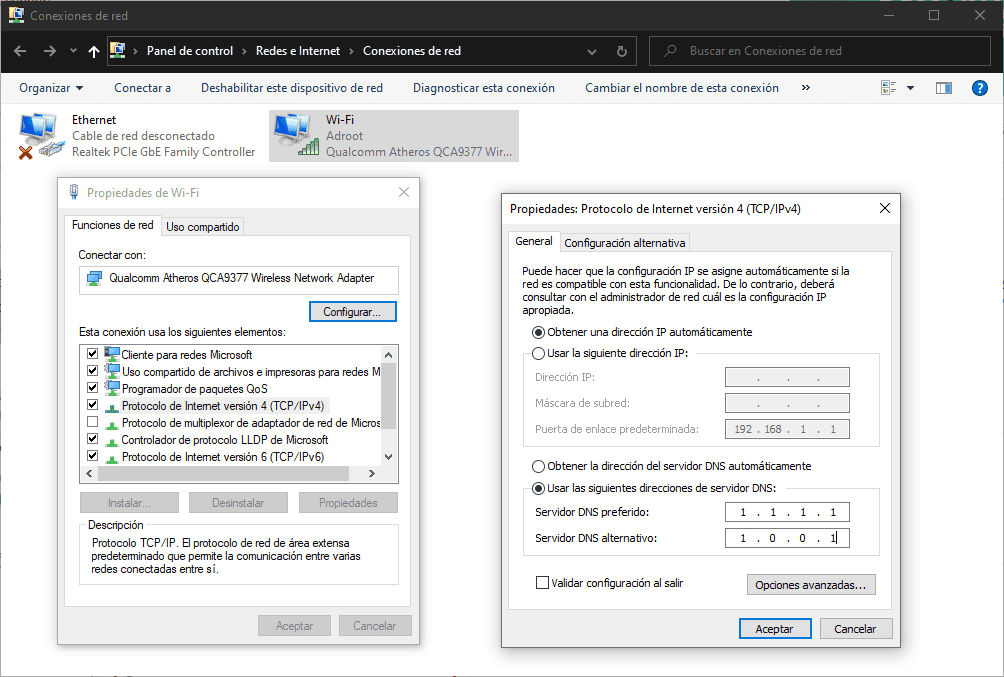
Task: Select the Wi-Fi adapter icon
Action: [x=296, y=135]
